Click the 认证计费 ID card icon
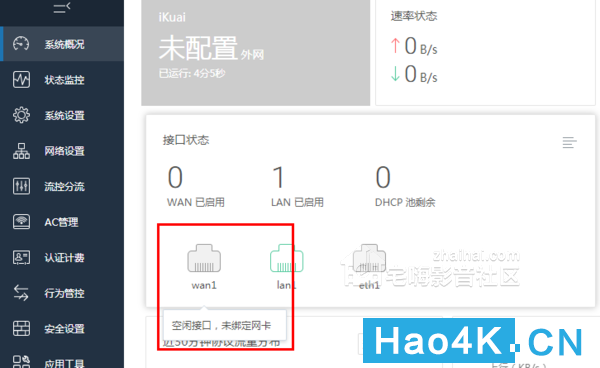 point(21,257)
